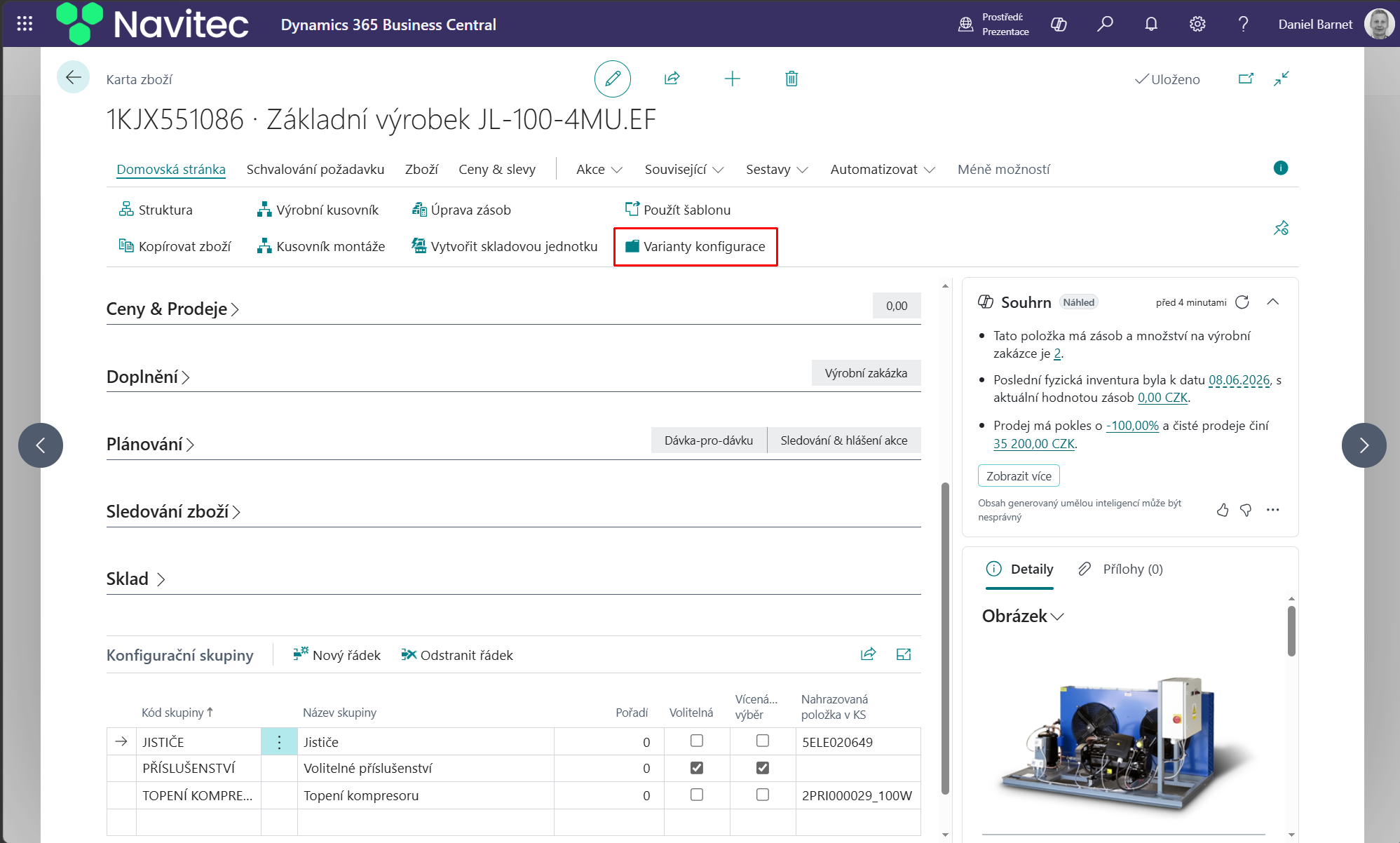Toggle Vícenásobný výběr for TOPENÍ KOMPRESORU row
This screenshot has width=1400, height=843.
(x=763, y=795)
